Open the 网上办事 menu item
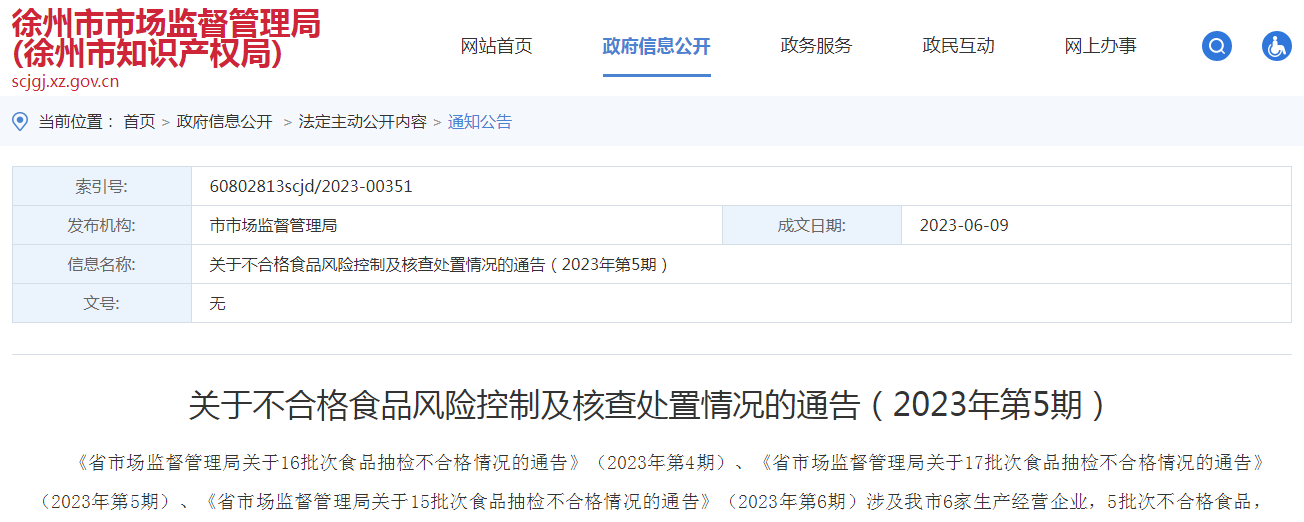The height and width of the screenshot is (522, 1304). tap(1100, 46)
